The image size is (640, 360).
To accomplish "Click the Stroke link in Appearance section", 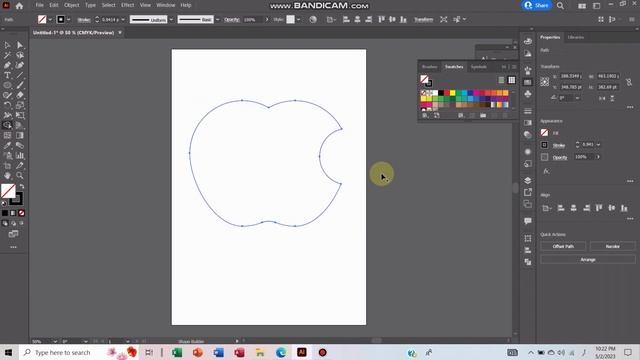I will (559, 146).
